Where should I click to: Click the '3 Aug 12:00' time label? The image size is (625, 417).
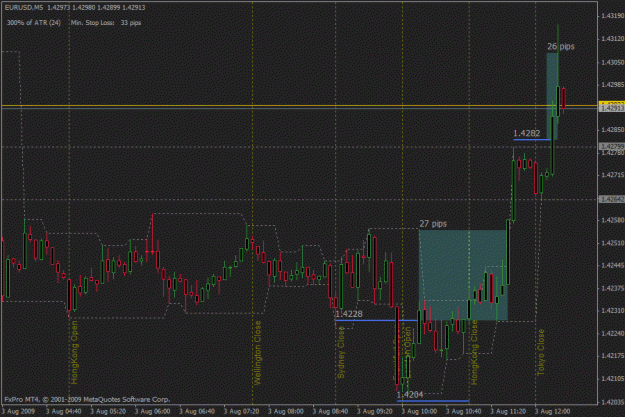(x=552, y=411)
